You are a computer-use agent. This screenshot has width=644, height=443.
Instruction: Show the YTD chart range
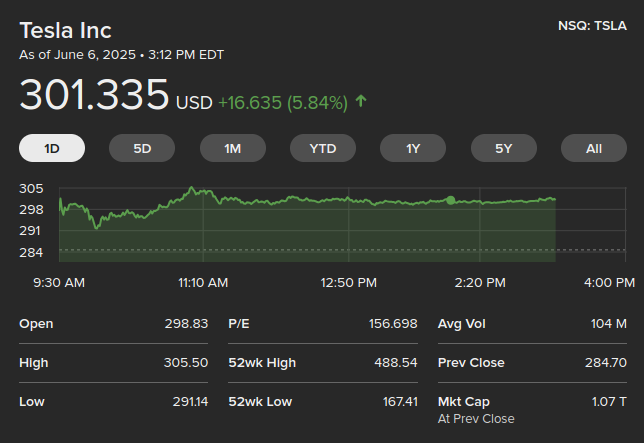[323, 148]
